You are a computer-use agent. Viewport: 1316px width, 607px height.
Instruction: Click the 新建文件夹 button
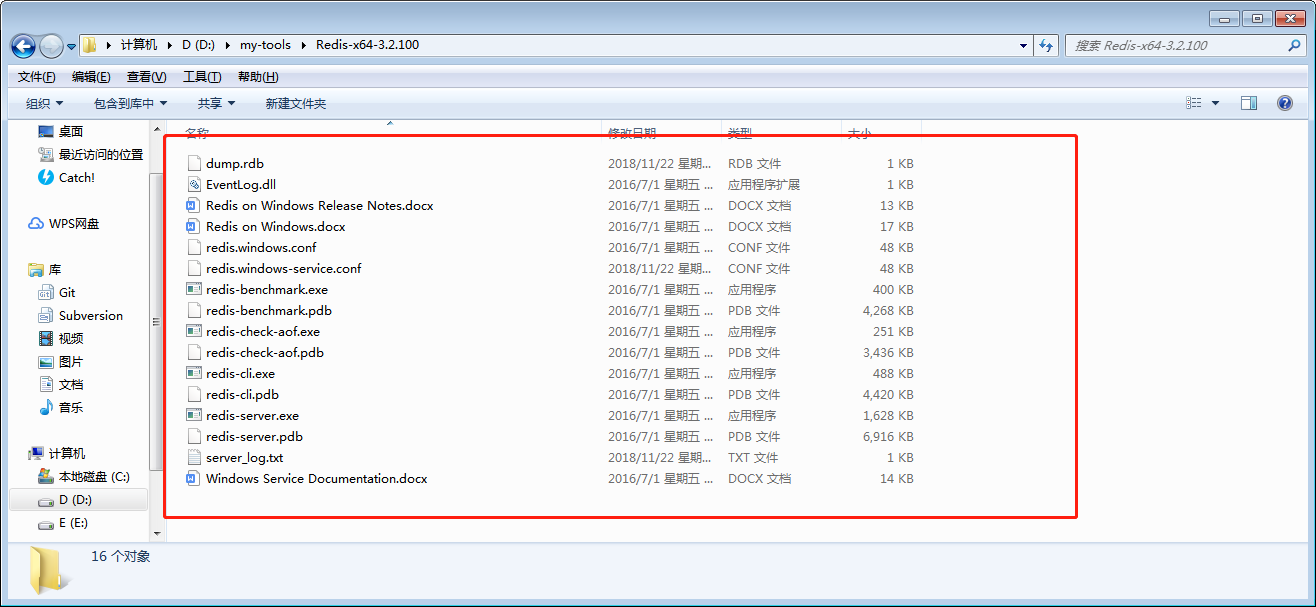click(295, 104)
